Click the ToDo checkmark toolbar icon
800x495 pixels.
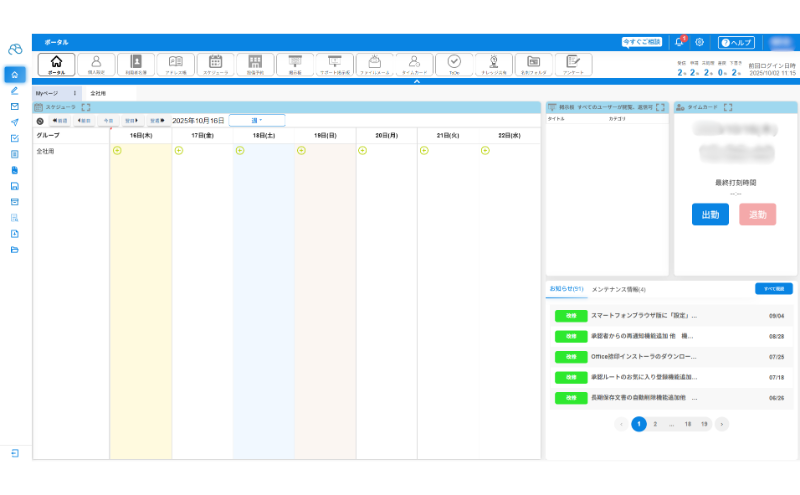click(x=453, y=64)
